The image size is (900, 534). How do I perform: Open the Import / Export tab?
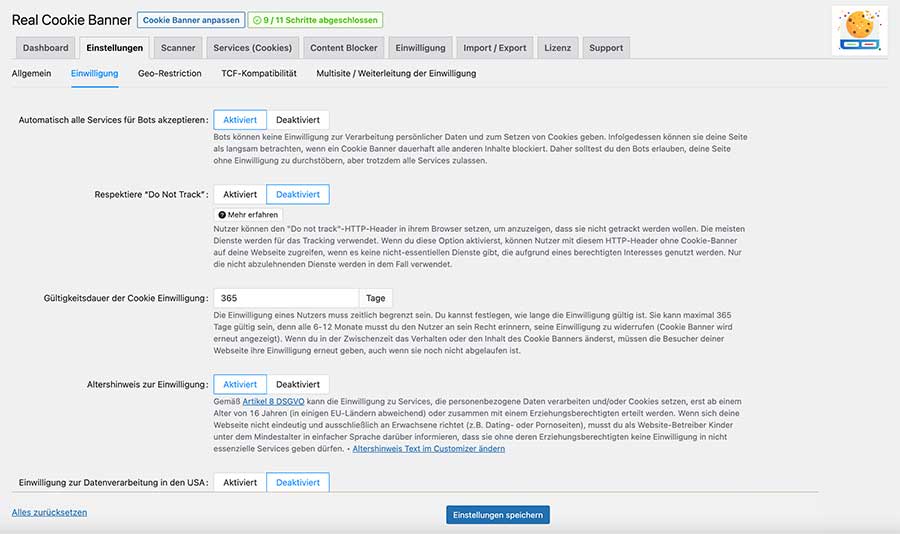(x=494, y=47)
